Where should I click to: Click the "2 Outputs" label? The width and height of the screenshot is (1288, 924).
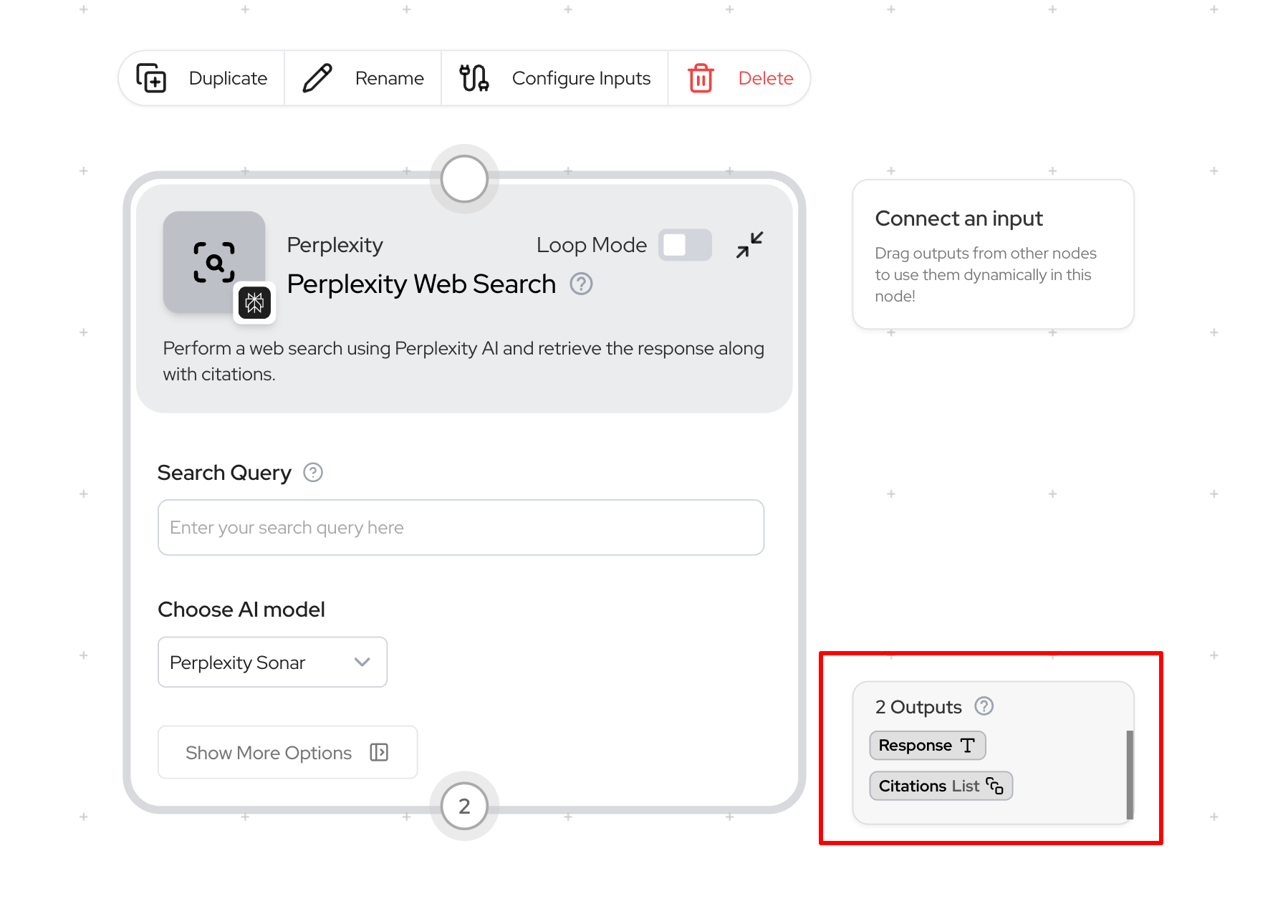click(918, 707)
